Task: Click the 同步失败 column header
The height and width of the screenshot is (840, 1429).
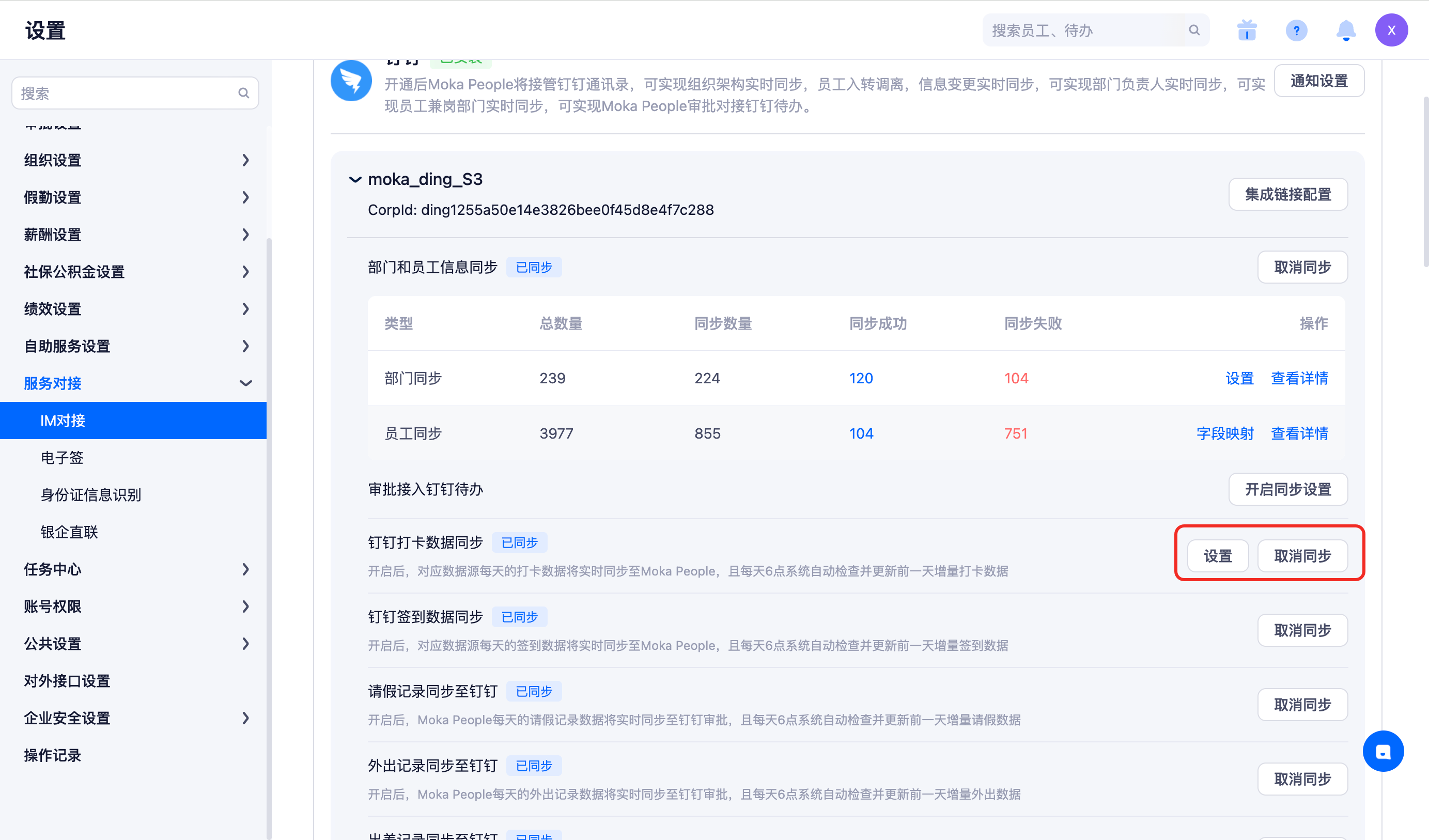Action: (1033, 323)
